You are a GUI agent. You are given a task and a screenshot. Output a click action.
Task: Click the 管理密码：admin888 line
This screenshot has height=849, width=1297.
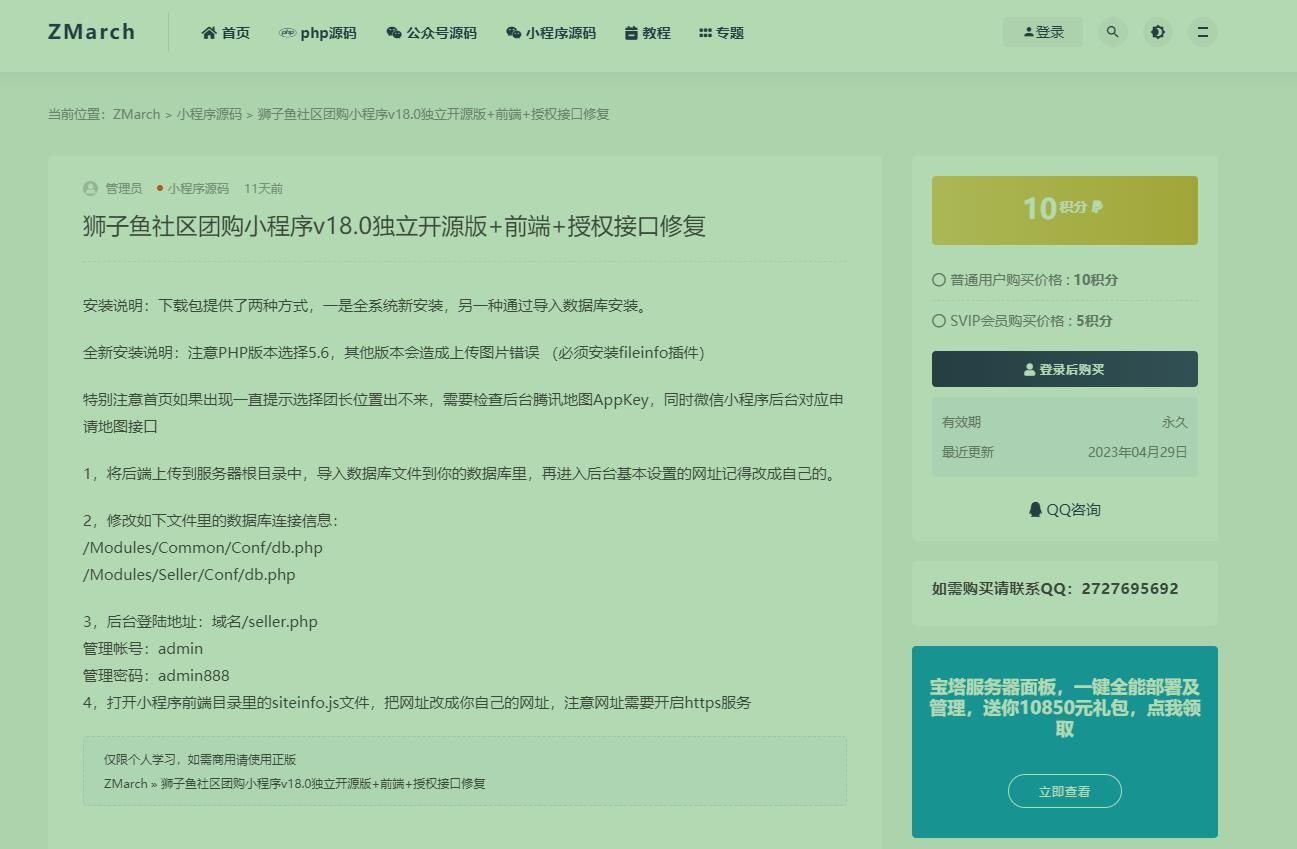pyautogui.click(x=156, y=676)
